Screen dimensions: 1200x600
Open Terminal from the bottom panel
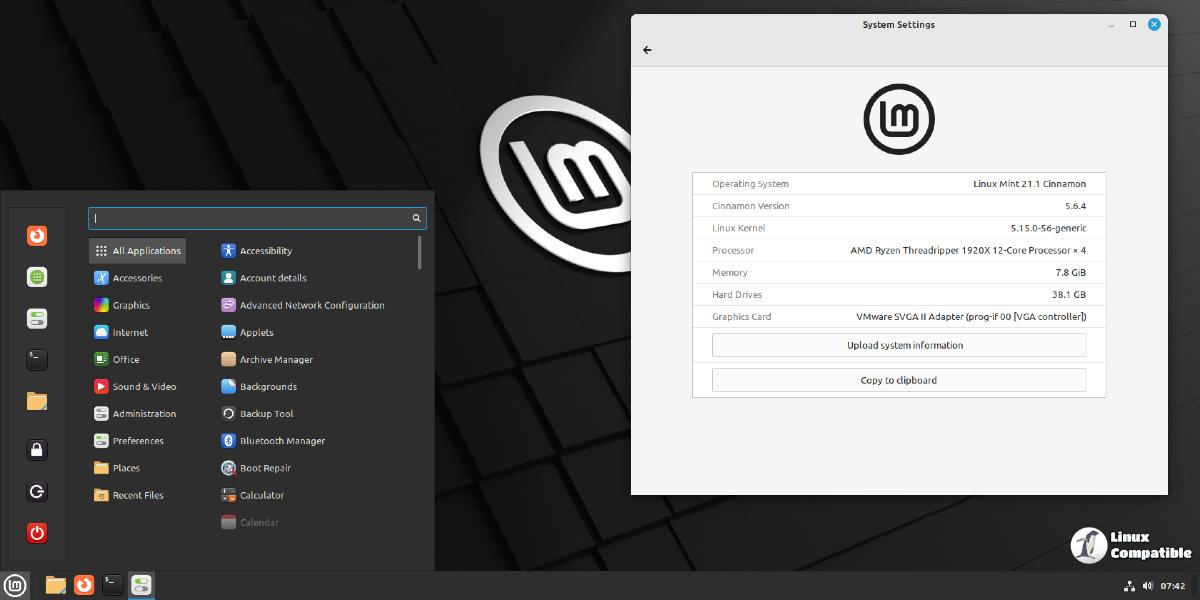(x=113, y=585)
